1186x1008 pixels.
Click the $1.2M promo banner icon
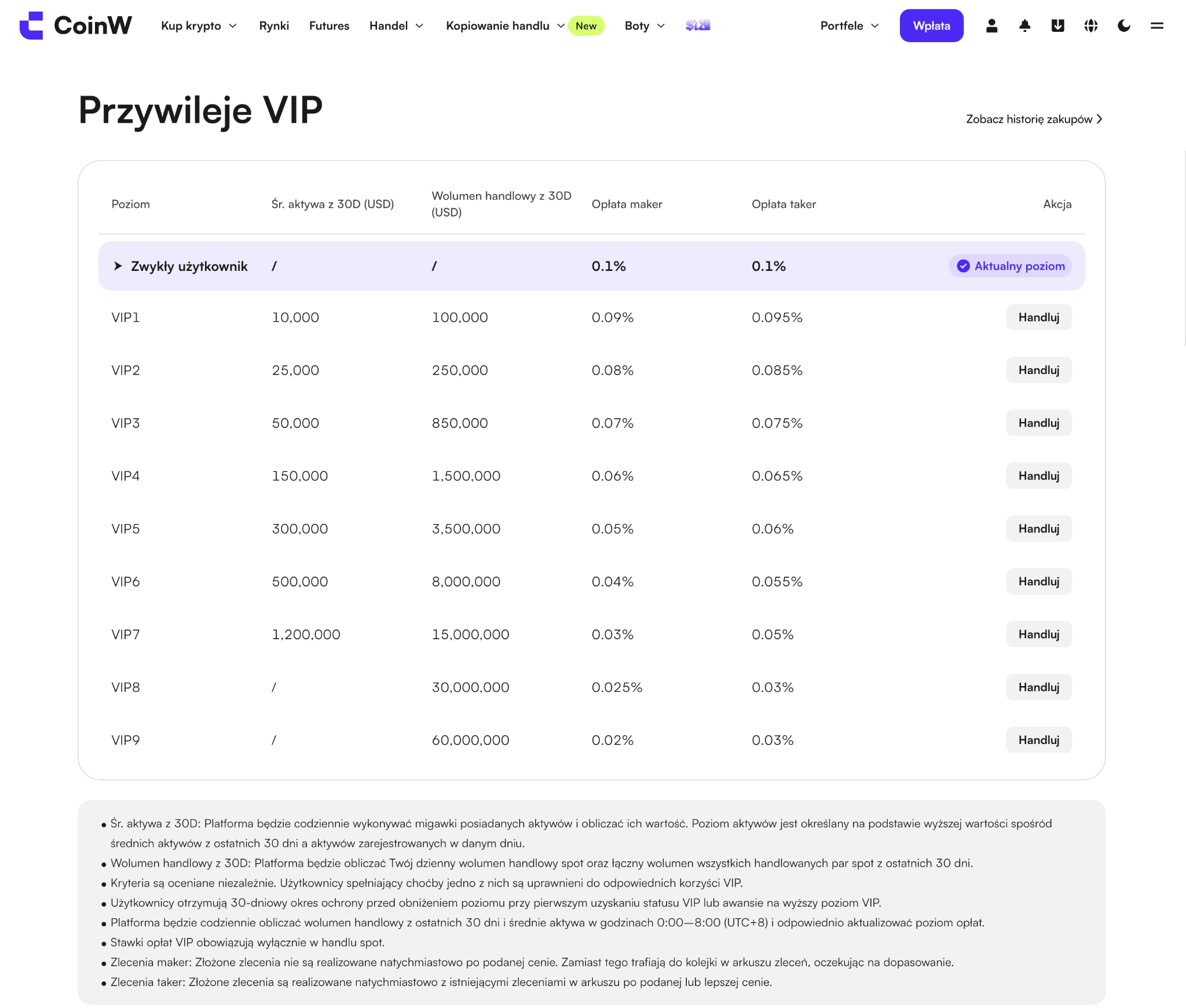click(x=698, y=25)
